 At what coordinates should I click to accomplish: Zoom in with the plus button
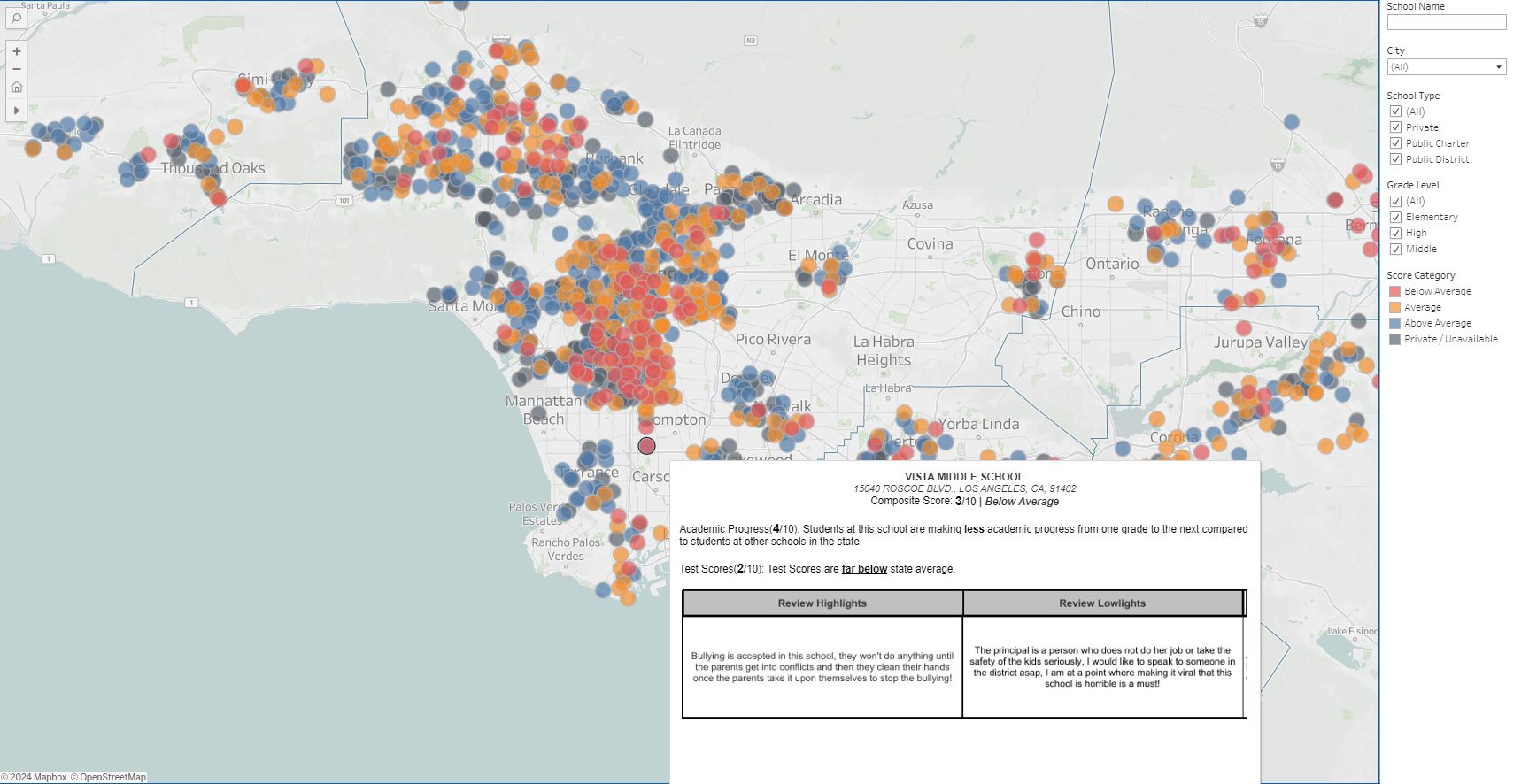16,51
